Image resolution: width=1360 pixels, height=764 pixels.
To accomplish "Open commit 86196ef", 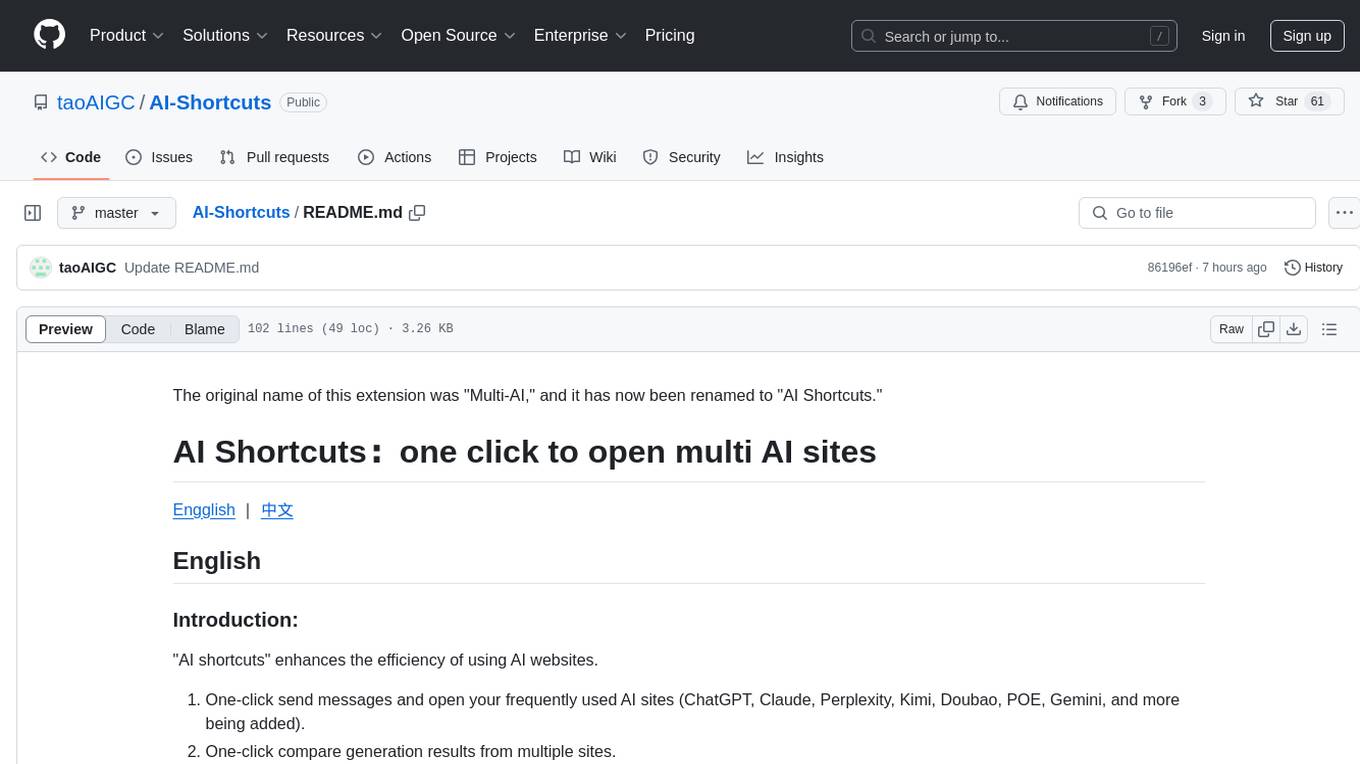I will click(x=1169, y=267).
